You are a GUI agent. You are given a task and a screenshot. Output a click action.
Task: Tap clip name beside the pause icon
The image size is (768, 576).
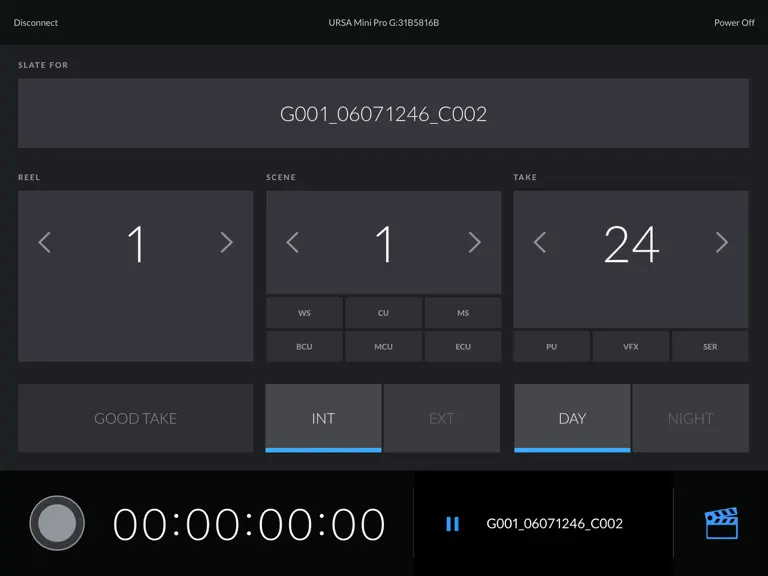554,524
